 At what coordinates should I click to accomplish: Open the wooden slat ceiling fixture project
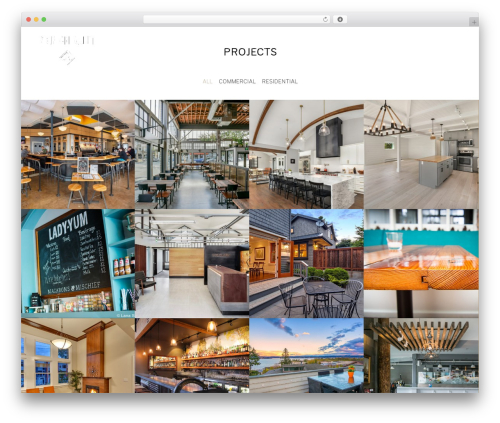(421, 355)
